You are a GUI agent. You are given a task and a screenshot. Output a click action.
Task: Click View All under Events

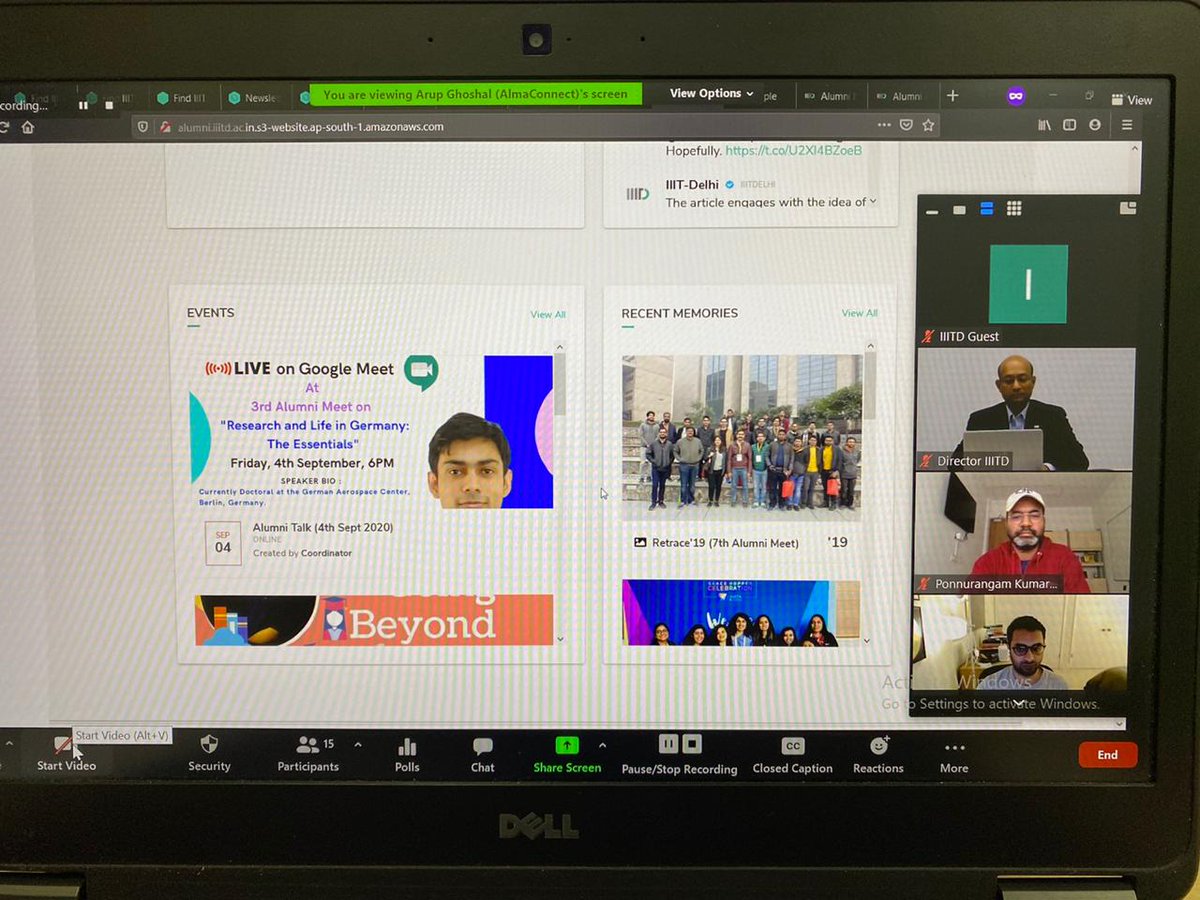coord(548,315)
